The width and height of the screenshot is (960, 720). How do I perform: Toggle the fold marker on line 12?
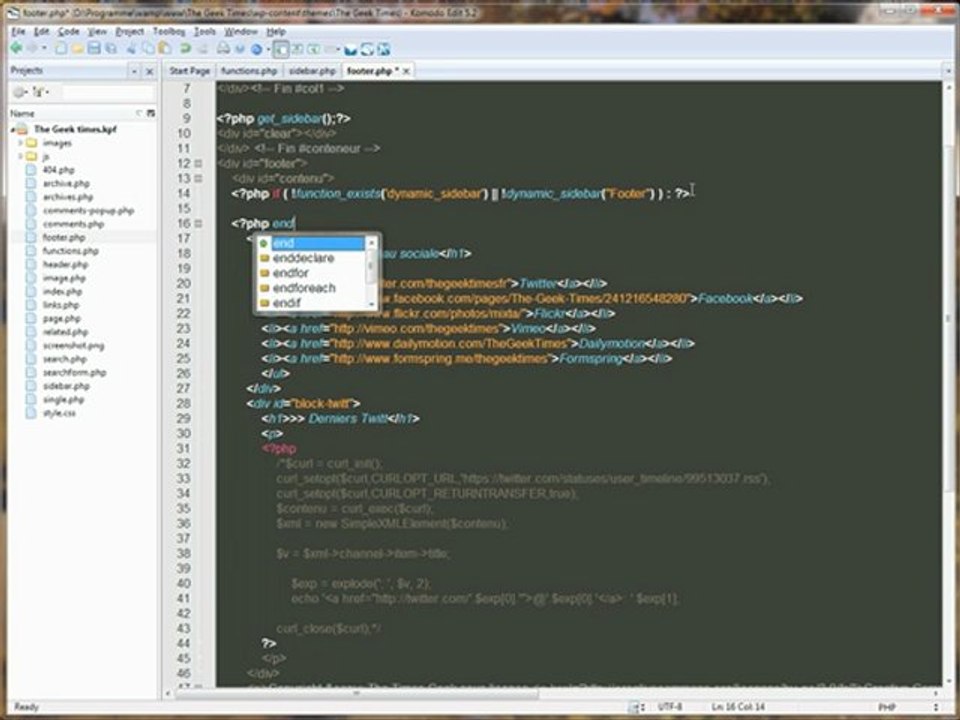click(198, 163)
